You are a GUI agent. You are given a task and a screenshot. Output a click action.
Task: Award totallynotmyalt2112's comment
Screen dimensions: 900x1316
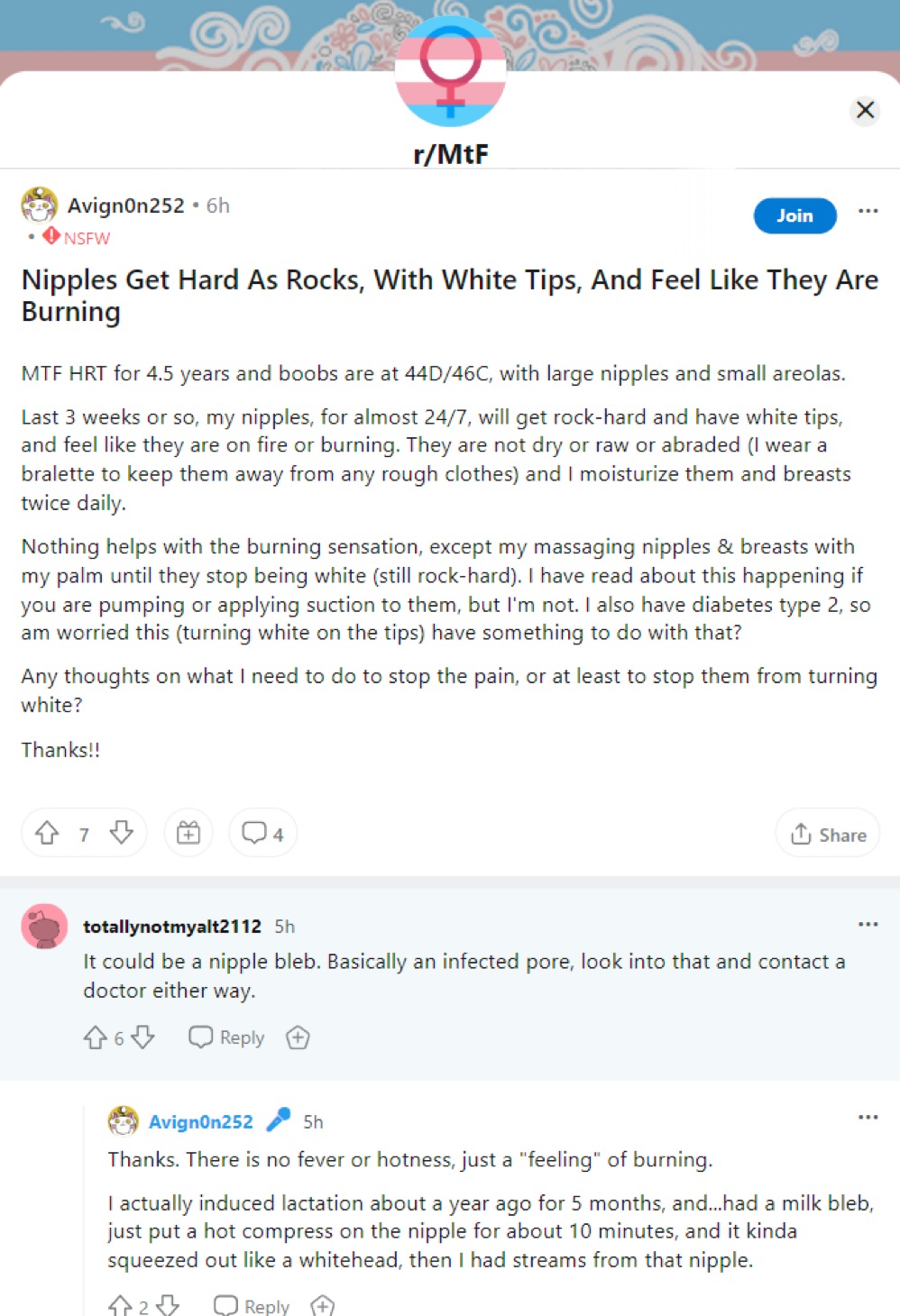point(298,1037)
